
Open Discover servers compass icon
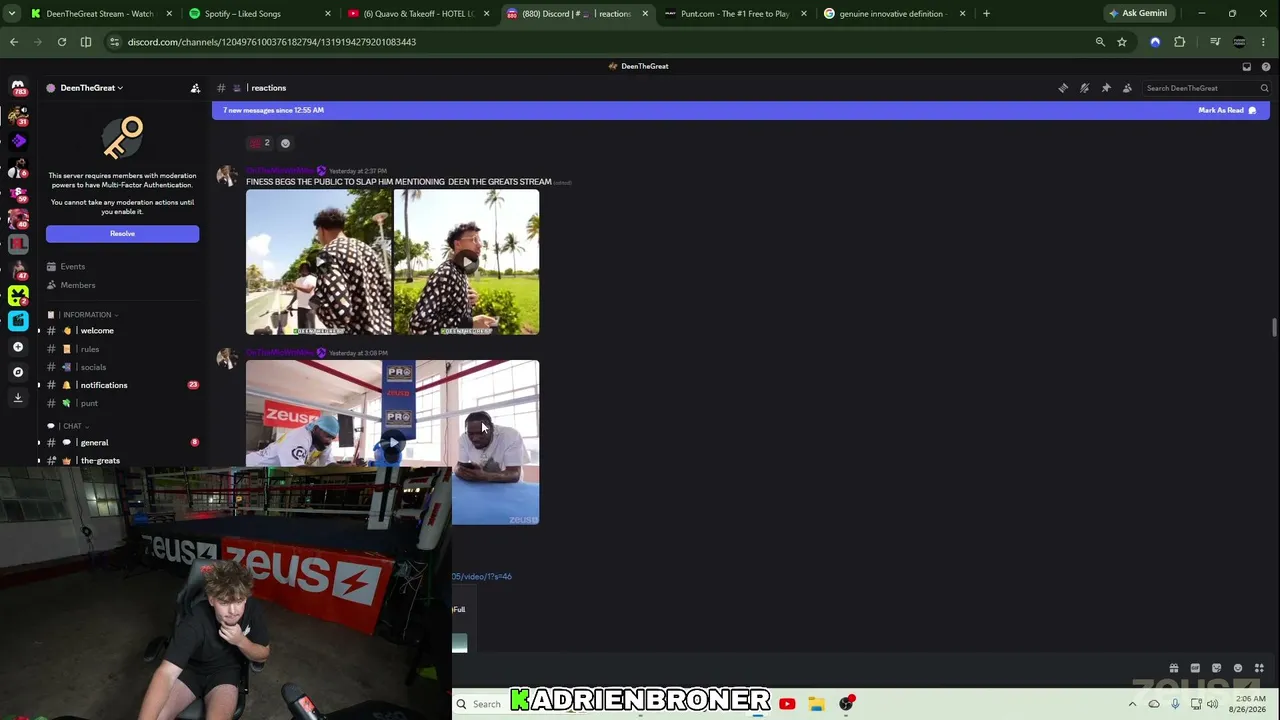coord(18,372)
